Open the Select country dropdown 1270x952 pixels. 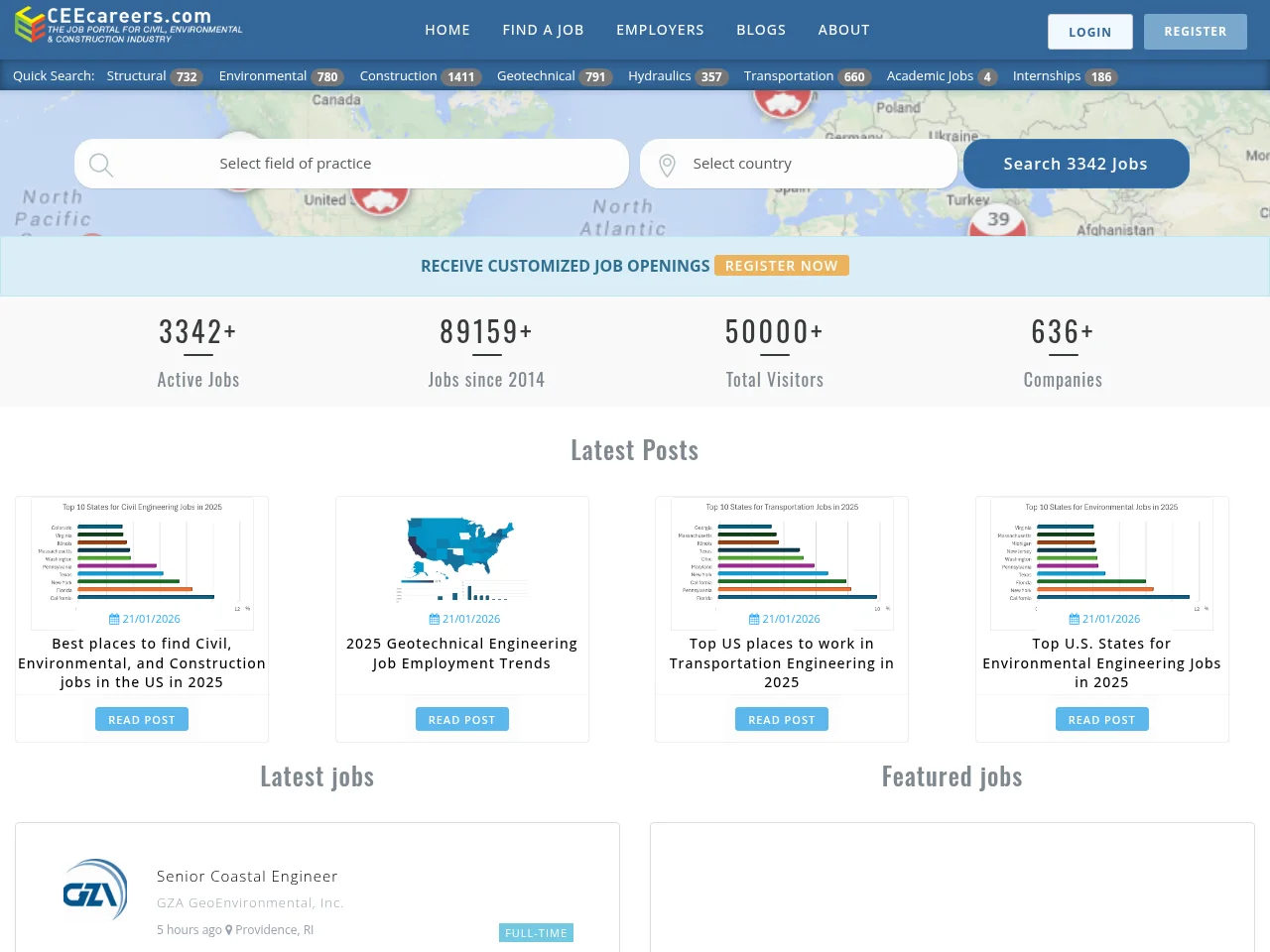tap(799, 164)
